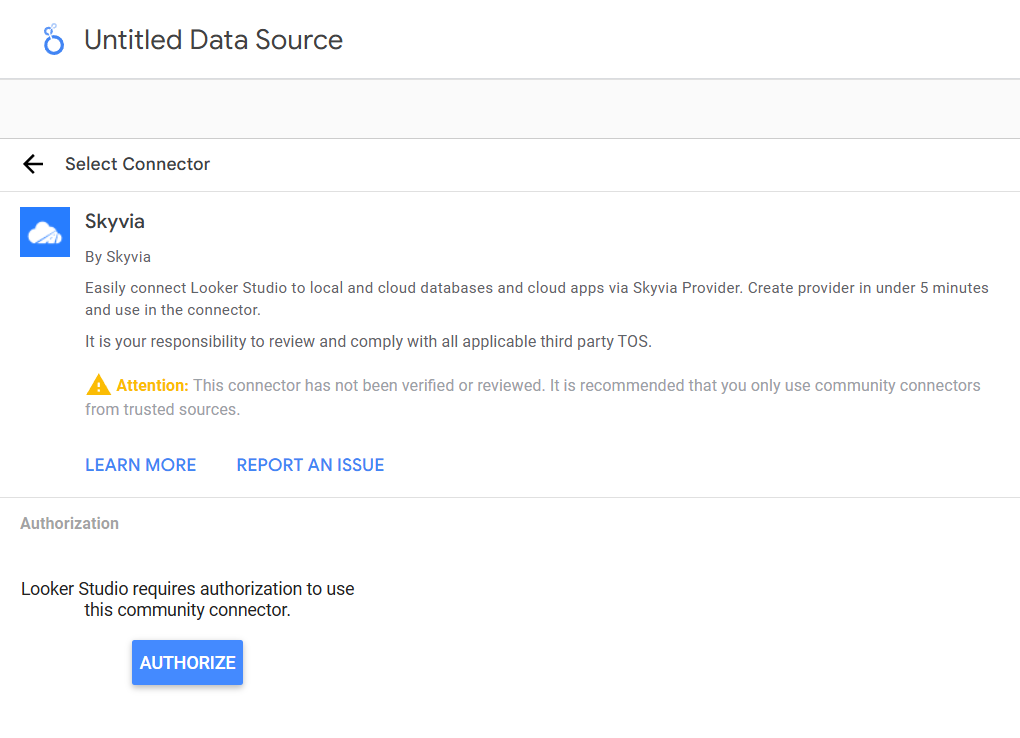Click the Select Connector header label
Image resolution: width=1020 pixels, height=738 pixels.
137,164
